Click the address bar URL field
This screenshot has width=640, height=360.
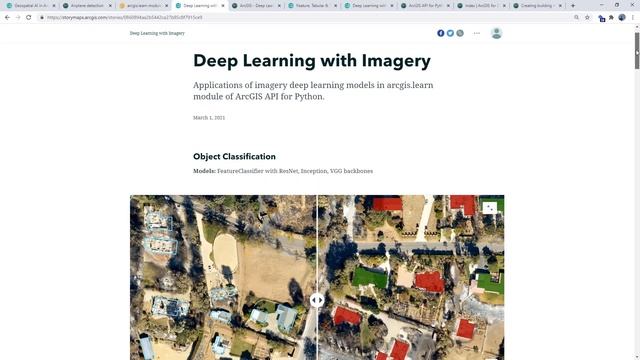point(306,18)
